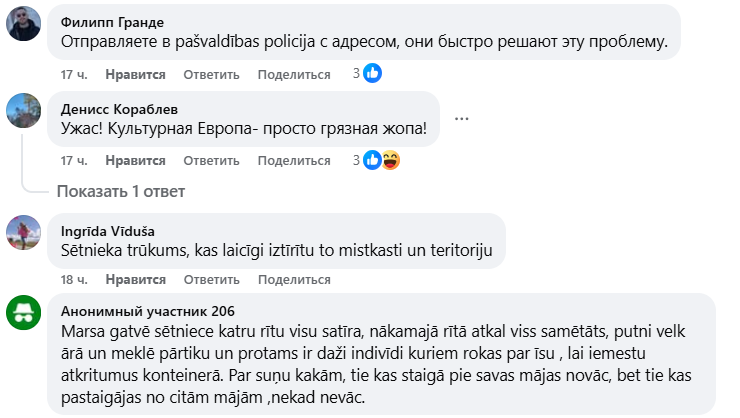
Task: Open Филипп Гранде's profile picture
Action: [x=24, y=24]
